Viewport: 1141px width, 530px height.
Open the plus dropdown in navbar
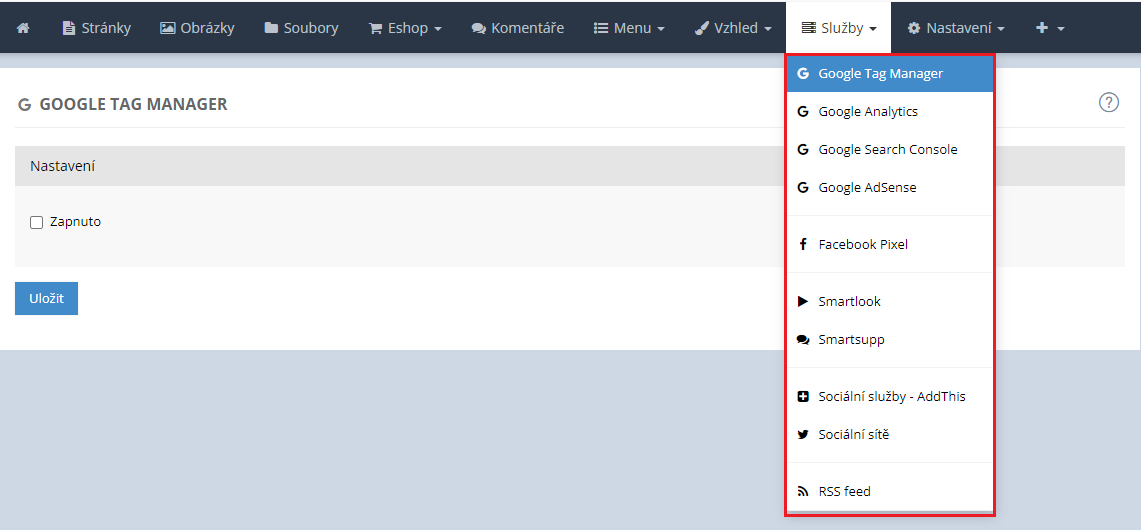click(1049, 28)
